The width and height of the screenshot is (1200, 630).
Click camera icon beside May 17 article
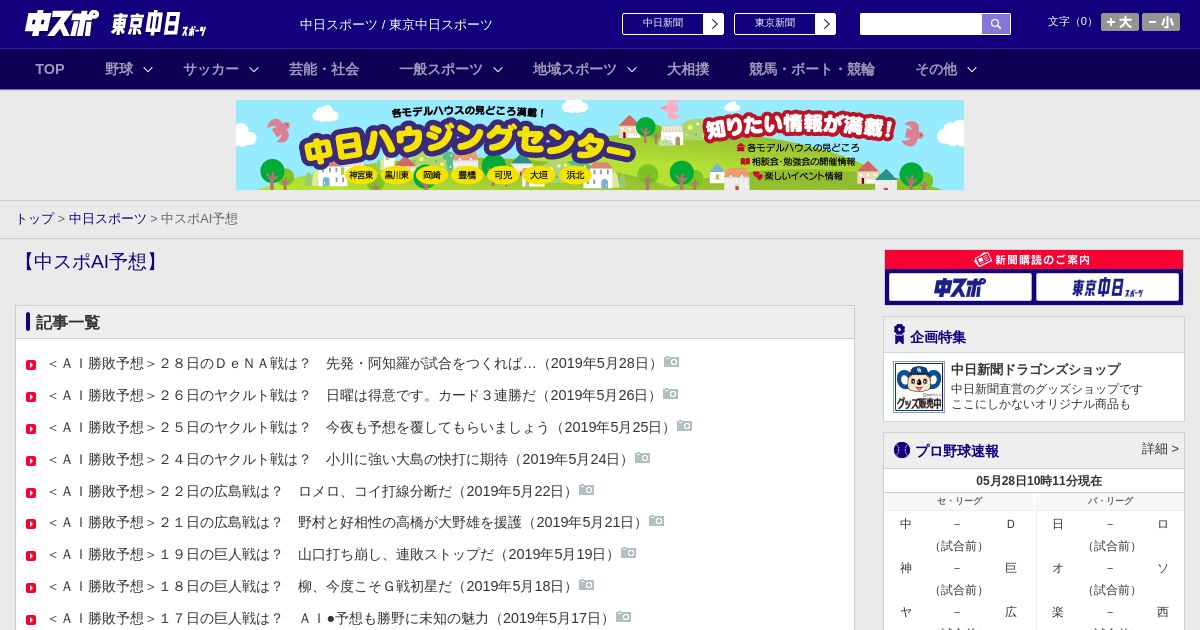[x=624, y=617]
